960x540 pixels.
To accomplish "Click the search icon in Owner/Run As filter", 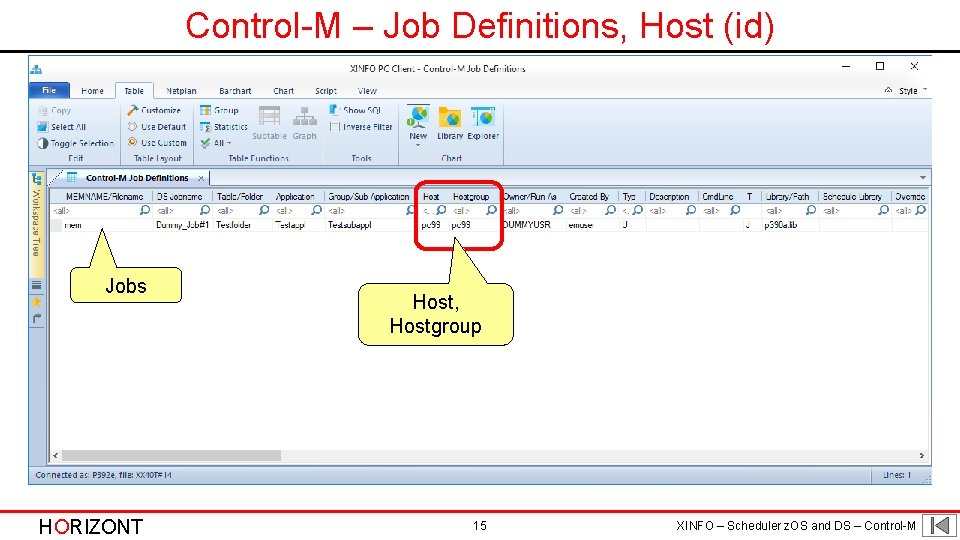I will coord(558,210).
